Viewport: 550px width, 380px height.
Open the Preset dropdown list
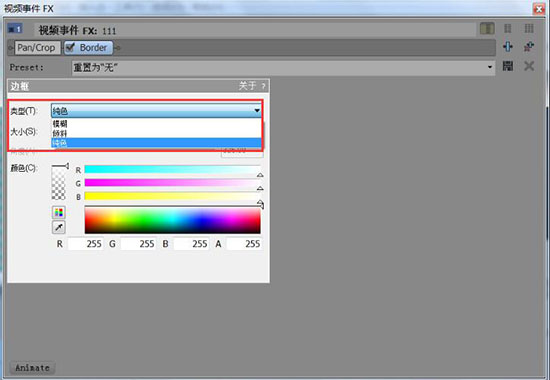pyautogui.click(x=490, y=67)
